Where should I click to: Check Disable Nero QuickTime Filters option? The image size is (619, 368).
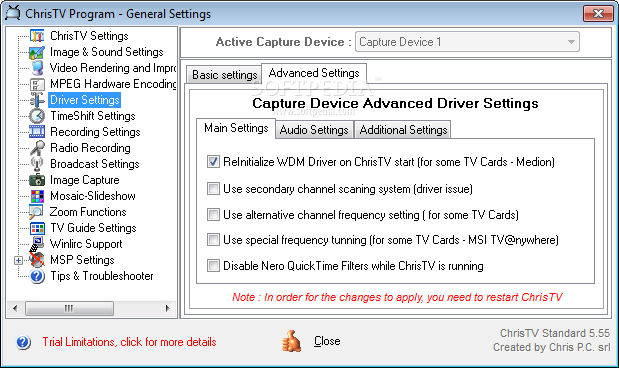(x=213, y=265)
